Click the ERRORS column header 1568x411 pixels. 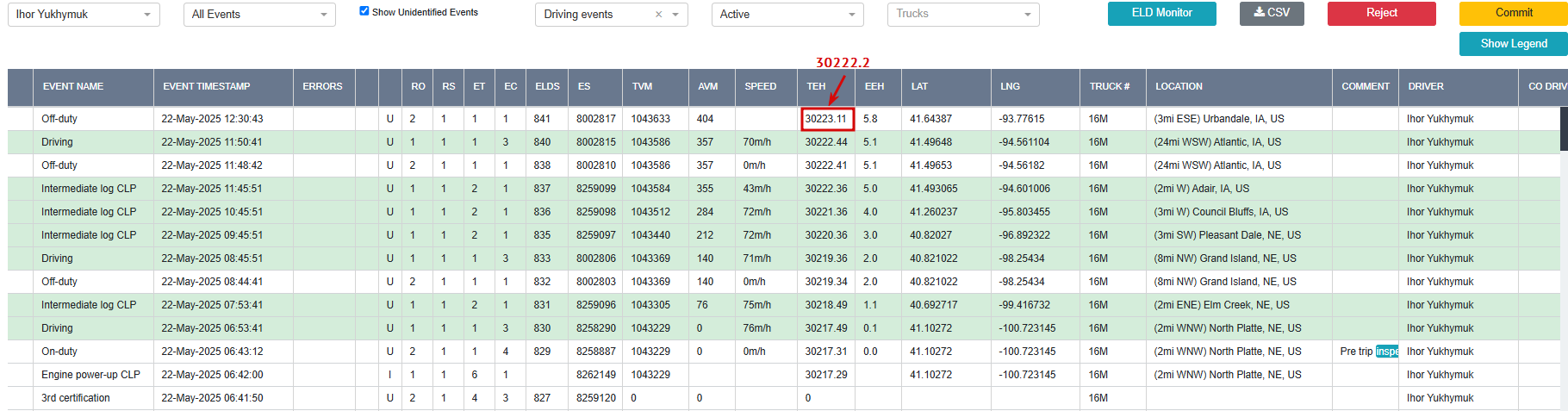coord(322,87)
